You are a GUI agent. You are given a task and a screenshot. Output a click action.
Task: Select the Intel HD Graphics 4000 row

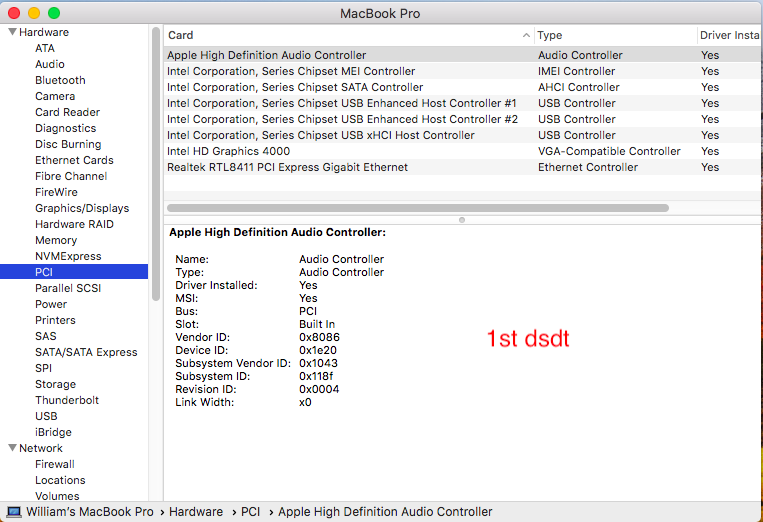coord(228,151)
